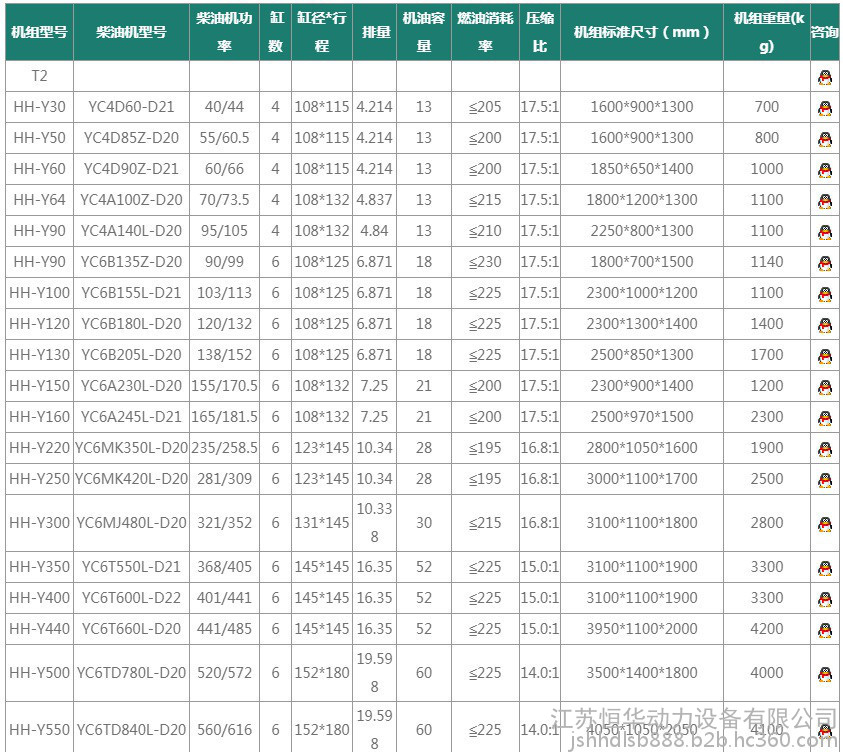The image size is (843, 752).
Task: Select the 柴油机功率 header cell
Action: pos(224,32)
